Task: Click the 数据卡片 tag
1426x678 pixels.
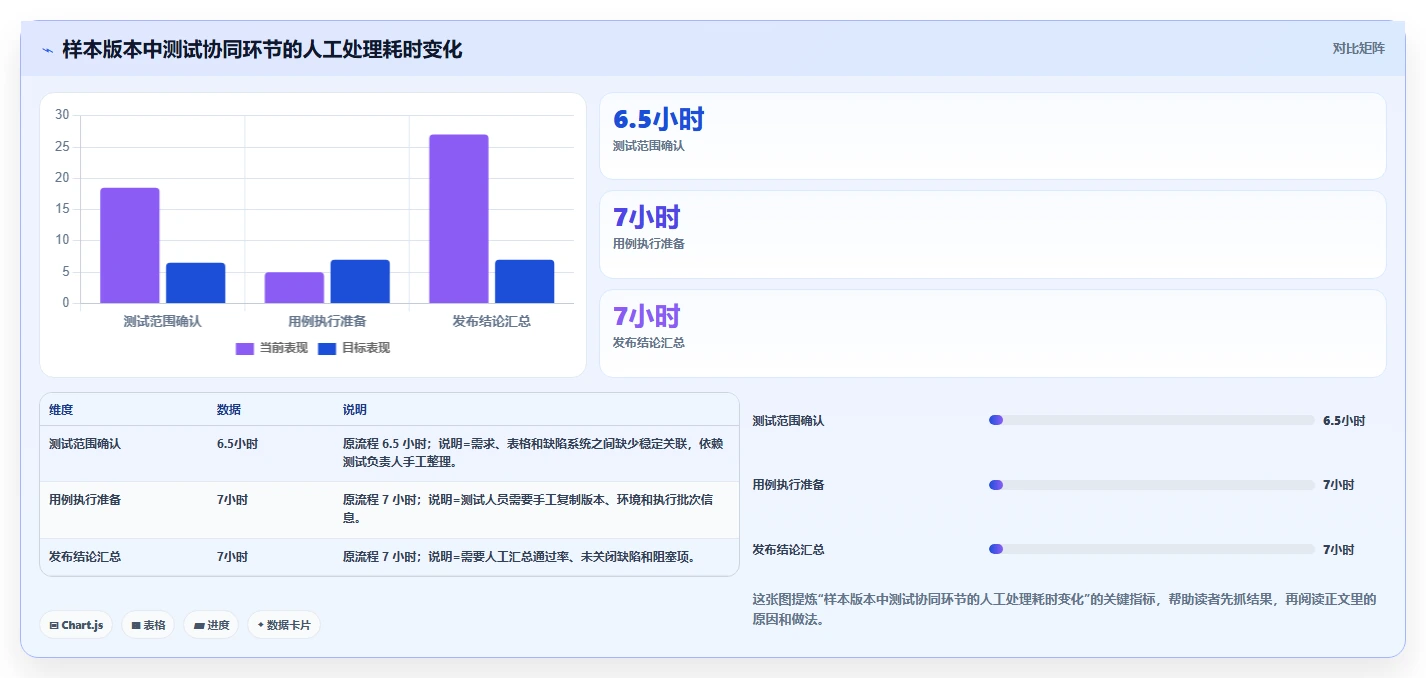Action: click(x=284, y=625)
